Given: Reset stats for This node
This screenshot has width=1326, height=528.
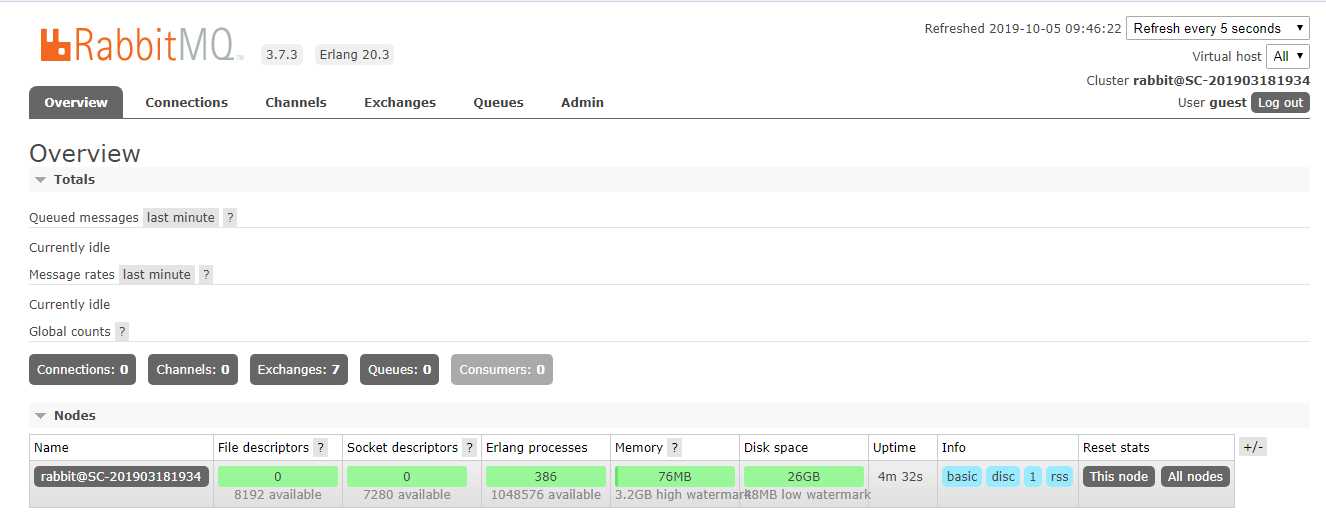Looking at the screenshot, I should [1119, 476].
